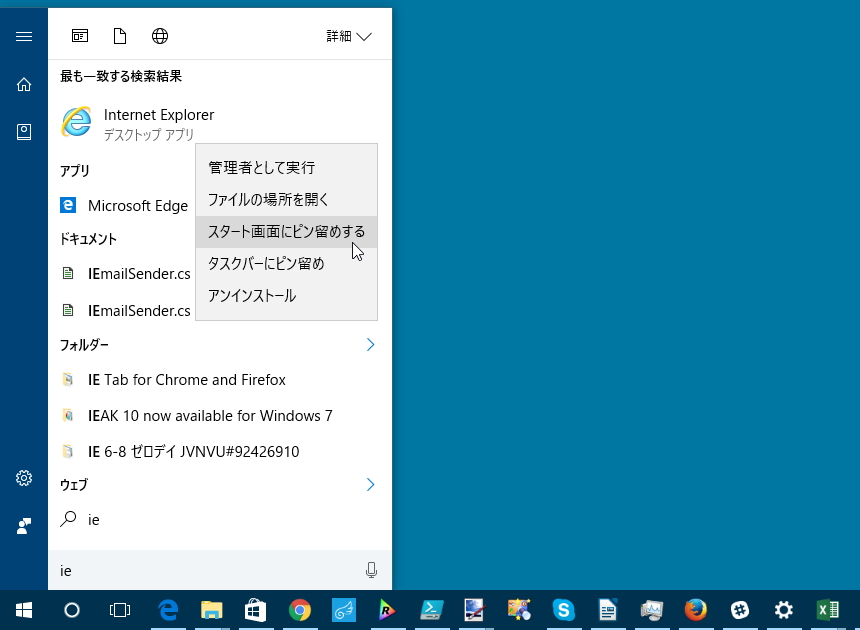860x630 pixels.
Task: Select the Apps filter icon
Action: pos(80,35)
